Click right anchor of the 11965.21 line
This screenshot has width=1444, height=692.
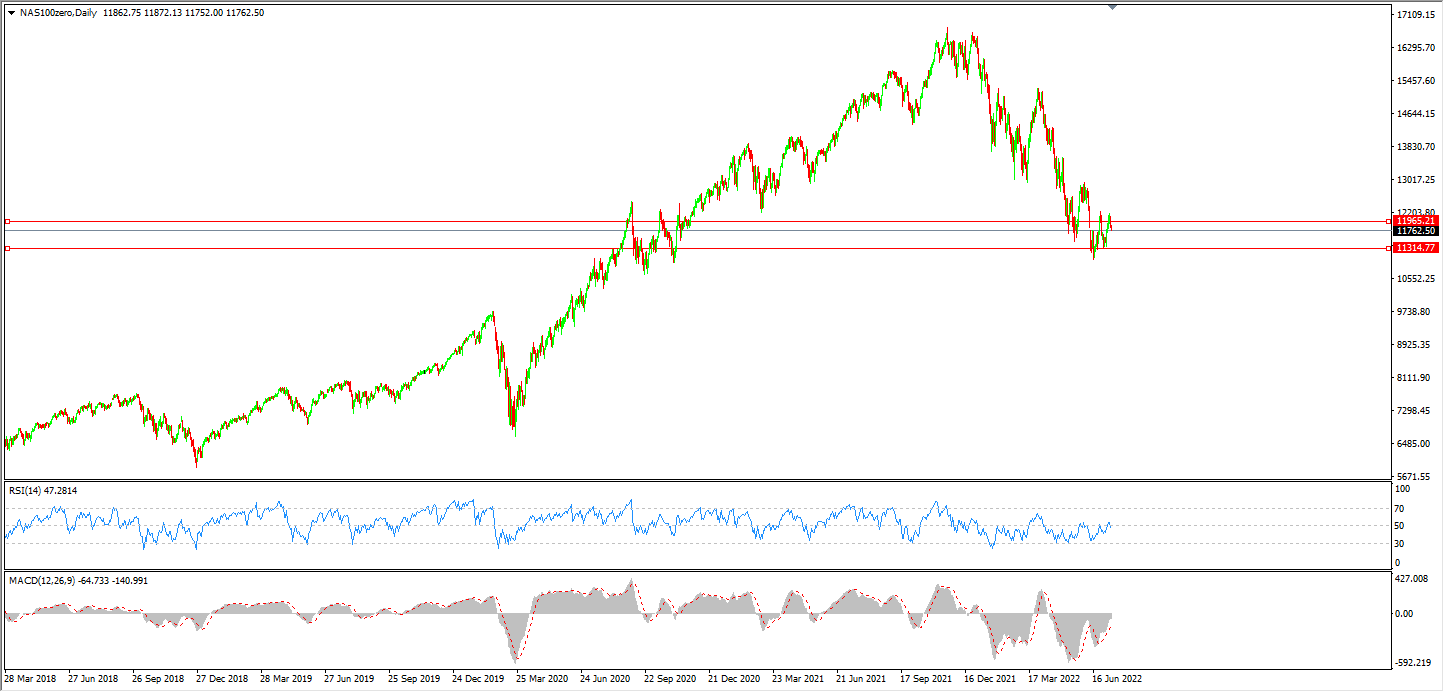1388,221
